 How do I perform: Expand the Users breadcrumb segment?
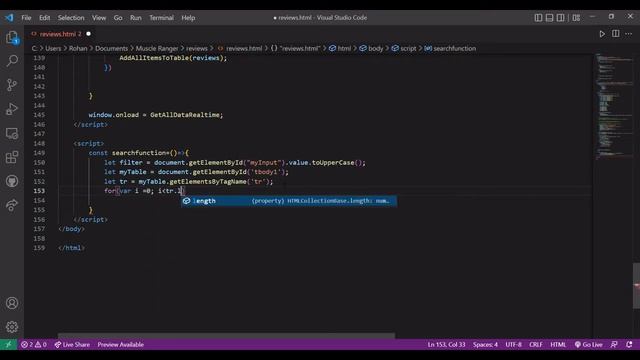coord(53,48)
